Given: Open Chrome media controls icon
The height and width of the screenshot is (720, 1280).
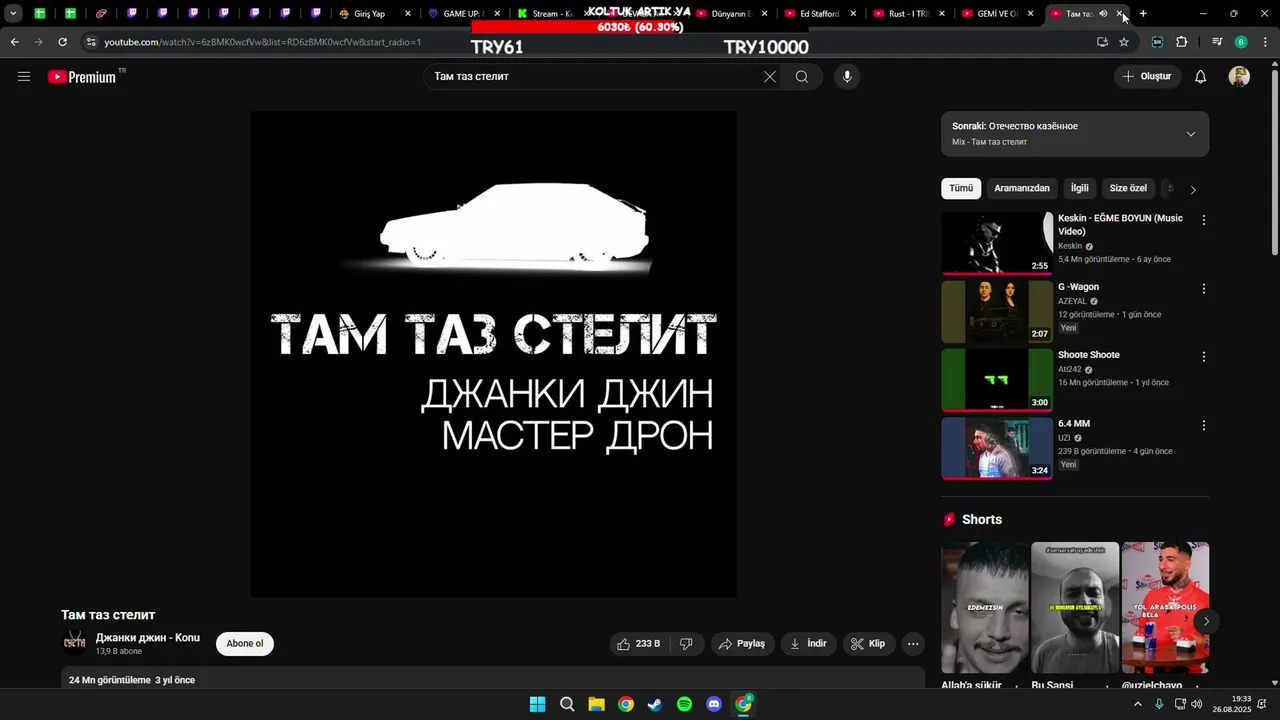Looking at the screenshot, I should coord(1217,42).
